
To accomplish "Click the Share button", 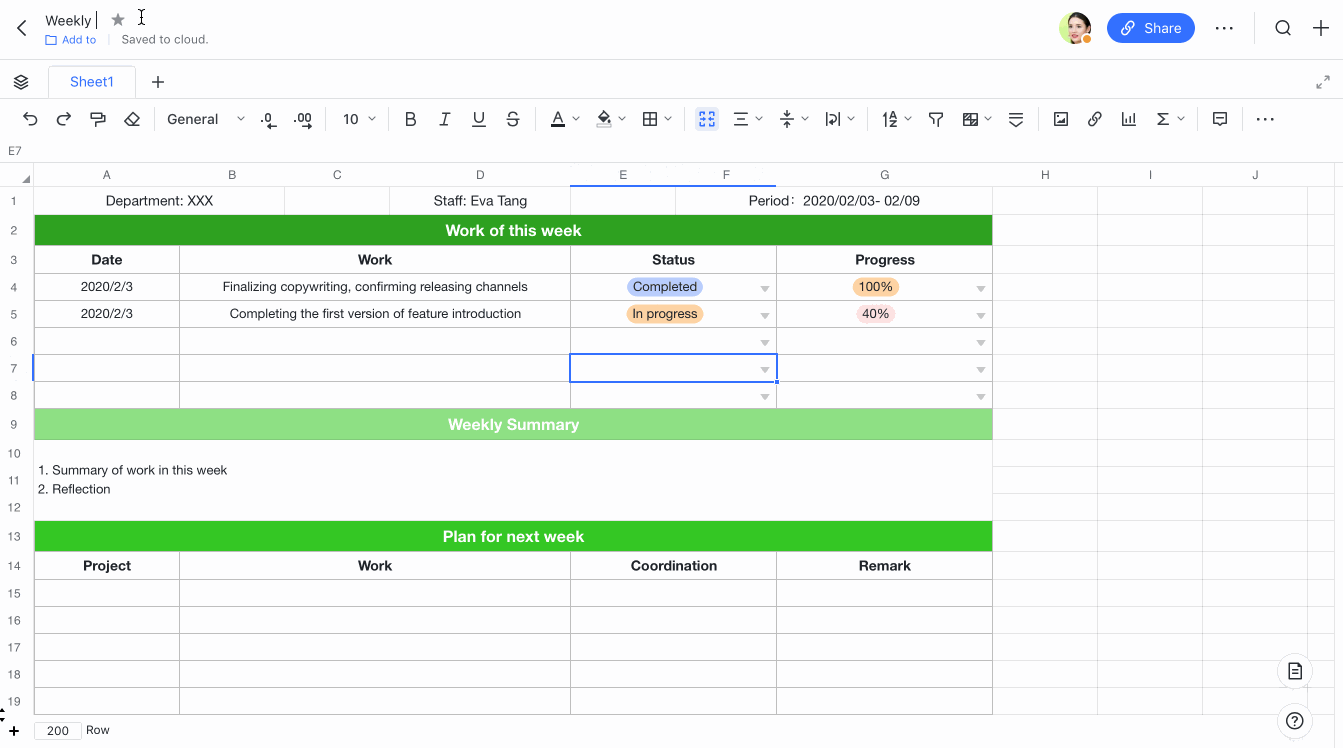I will [1150, 28].
